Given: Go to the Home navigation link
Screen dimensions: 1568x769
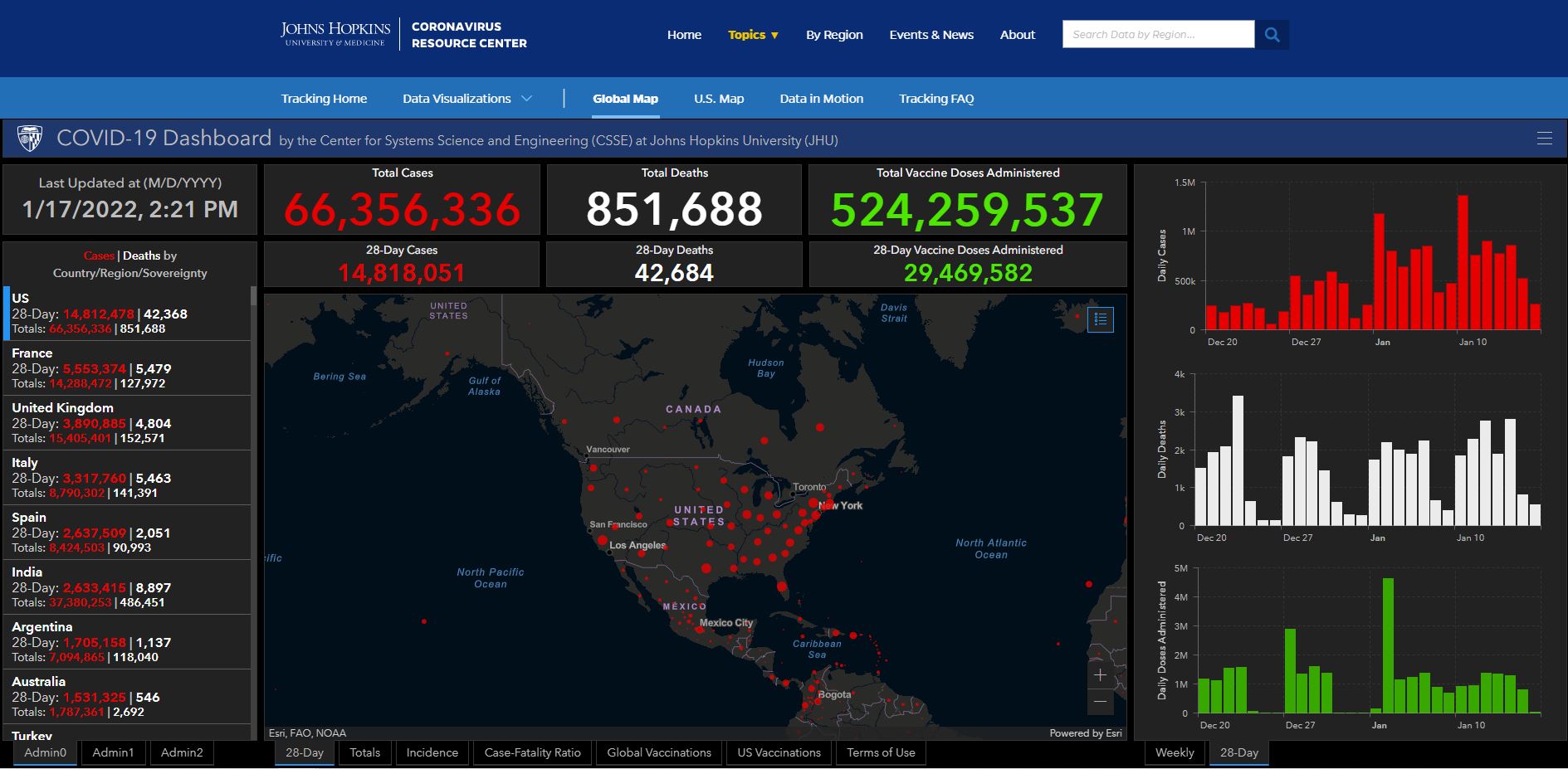Looking at the screenshot, I should (x=684, y=35).
